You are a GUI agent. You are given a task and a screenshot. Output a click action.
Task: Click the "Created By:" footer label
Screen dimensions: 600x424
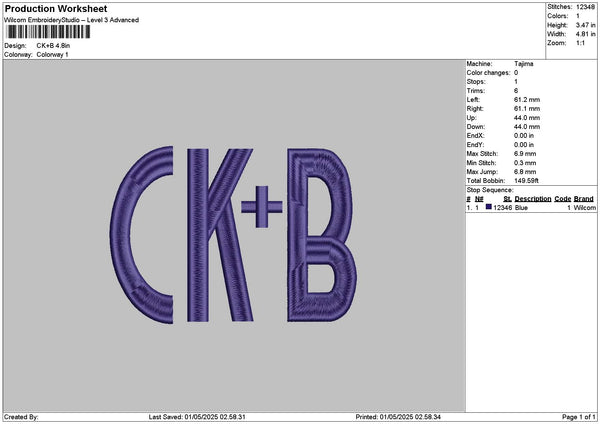(21, 417)
